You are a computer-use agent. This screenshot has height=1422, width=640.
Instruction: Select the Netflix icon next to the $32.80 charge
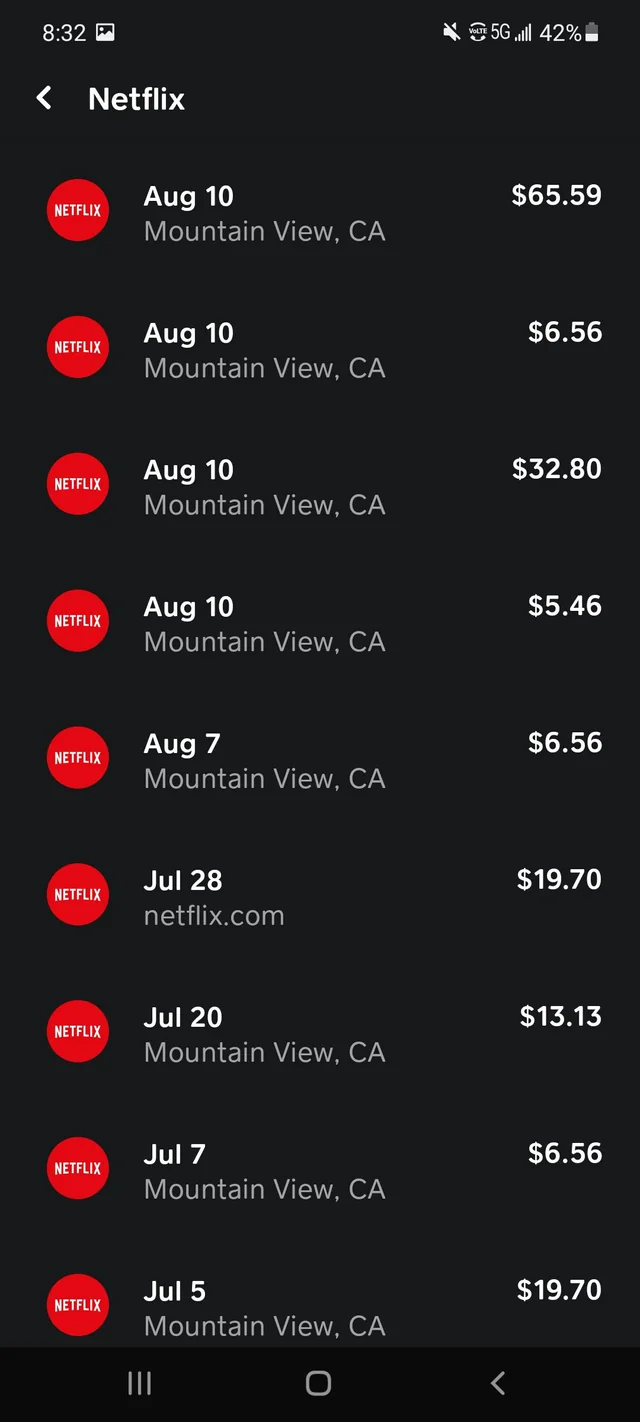point(77,484)
